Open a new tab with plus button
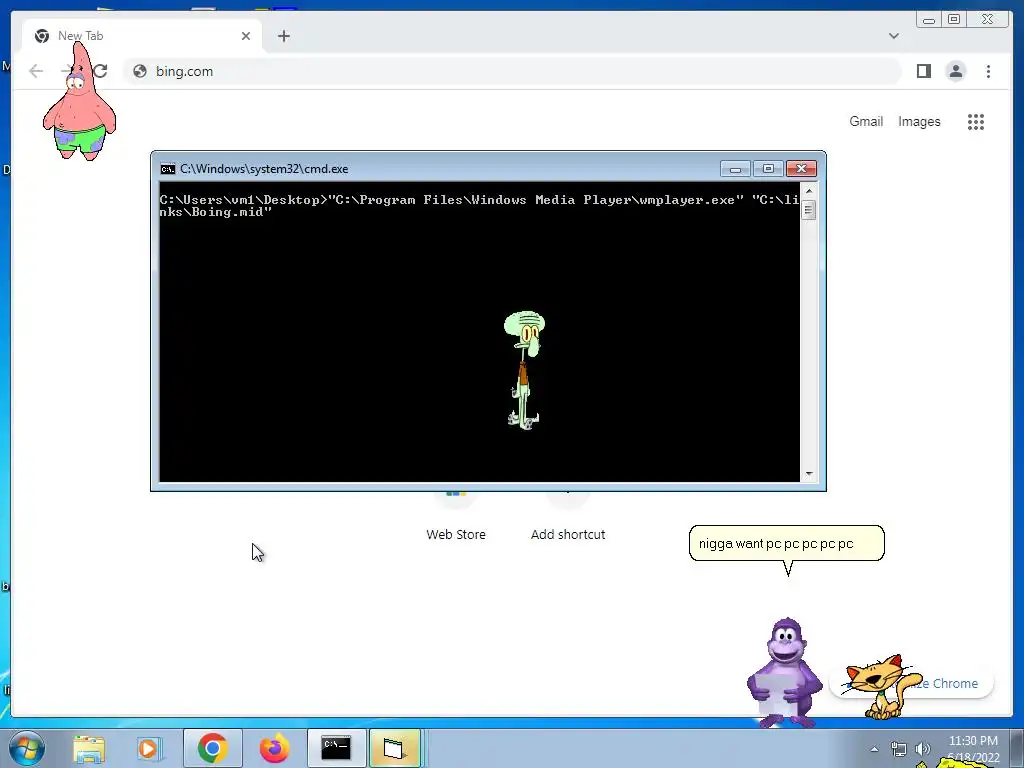 click(283, 36)
